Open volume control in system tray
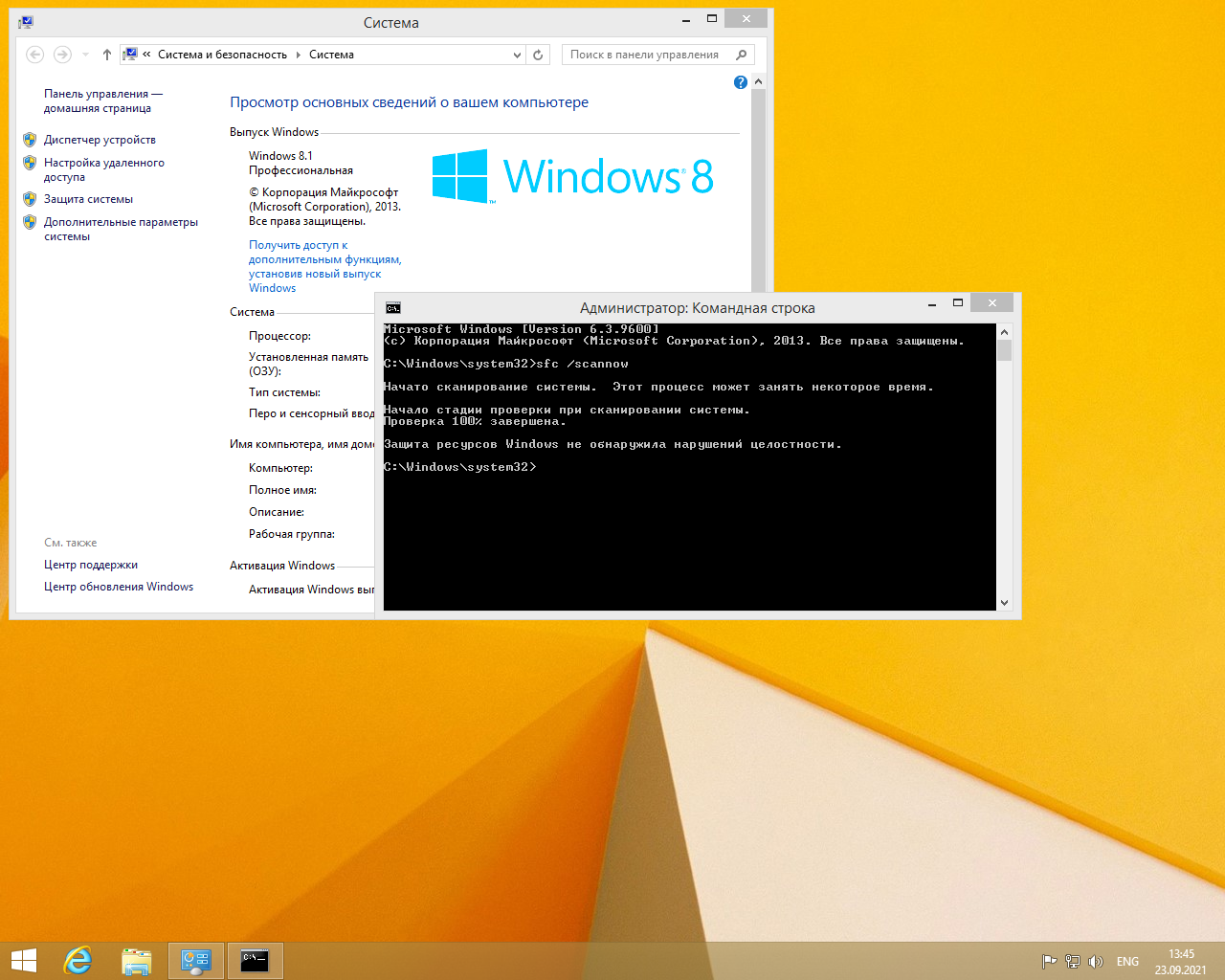This screenshot has width=1225, height=980. tap(1096, 962)
